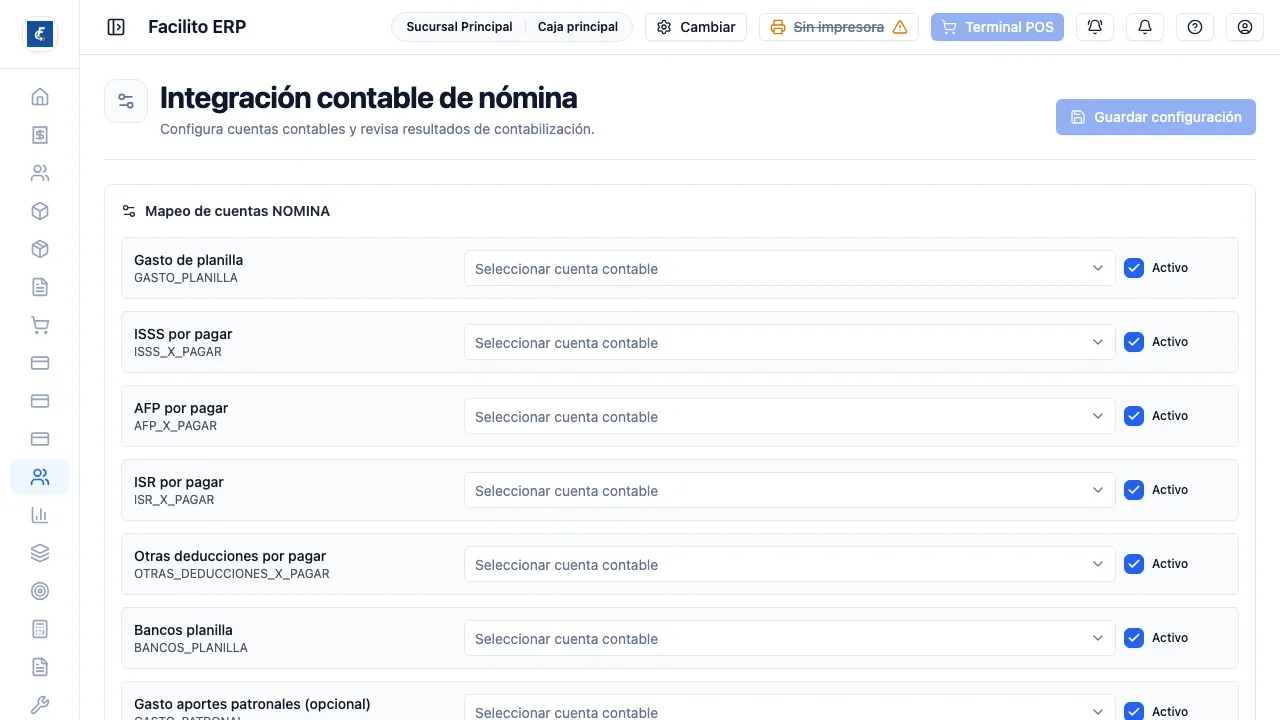Open the taped package icon in the sidebar

40,249
